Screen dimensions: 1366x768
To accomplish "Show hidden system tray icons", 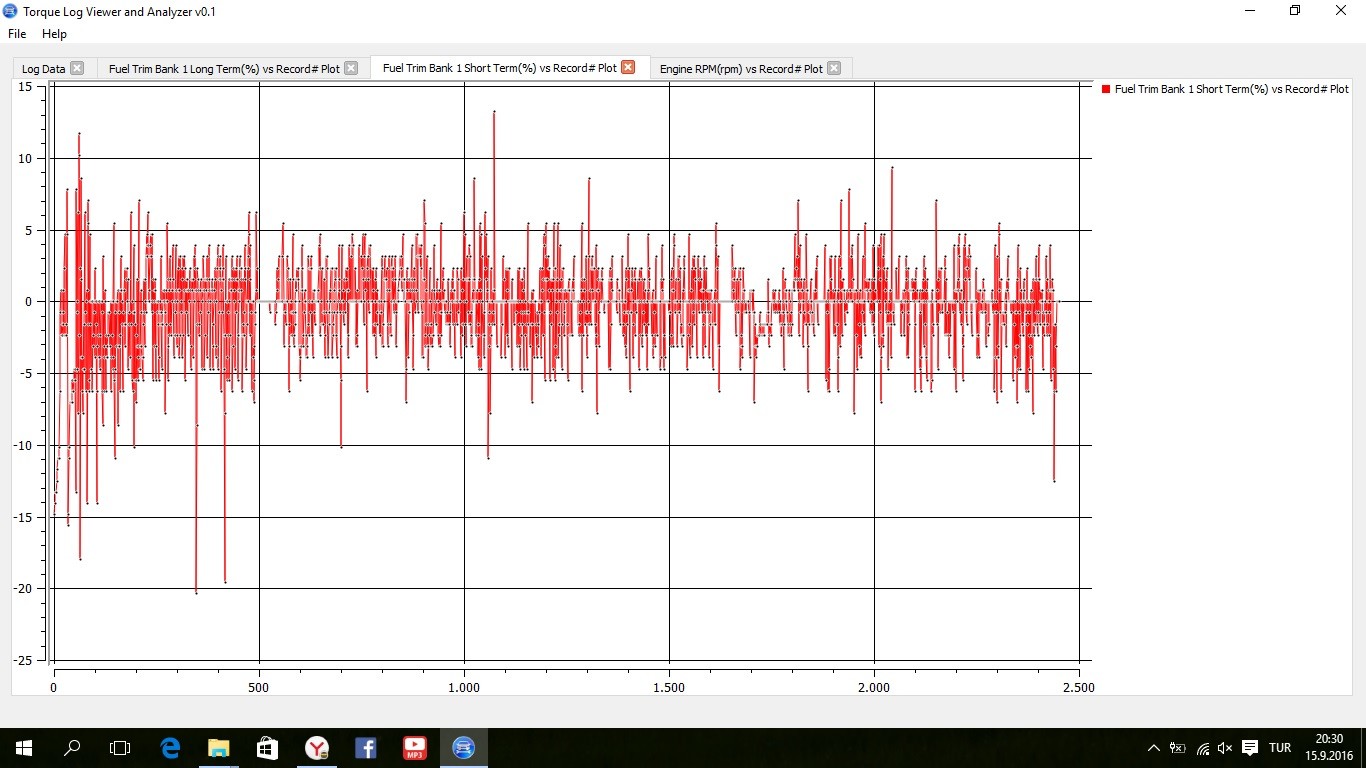I will [1153, 748].
